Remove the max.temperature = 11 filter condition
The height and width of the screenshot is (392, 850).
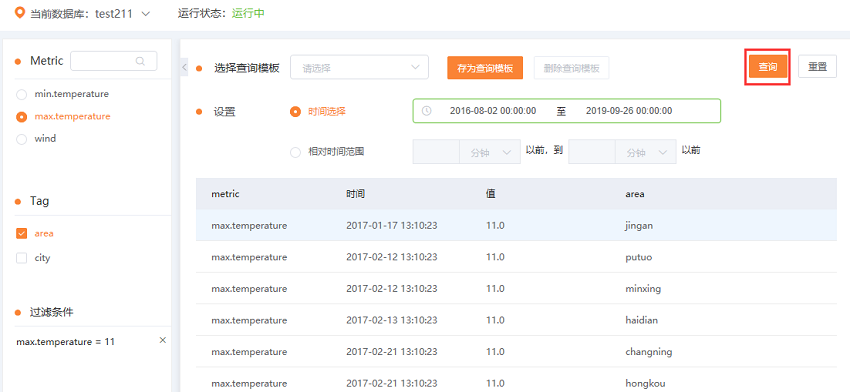[x=162, y=340]
